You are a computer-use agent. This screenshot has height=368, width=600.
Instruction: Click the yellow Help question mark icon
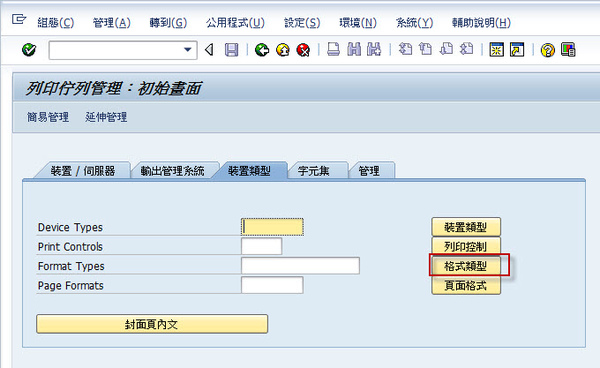pos(548,50)
